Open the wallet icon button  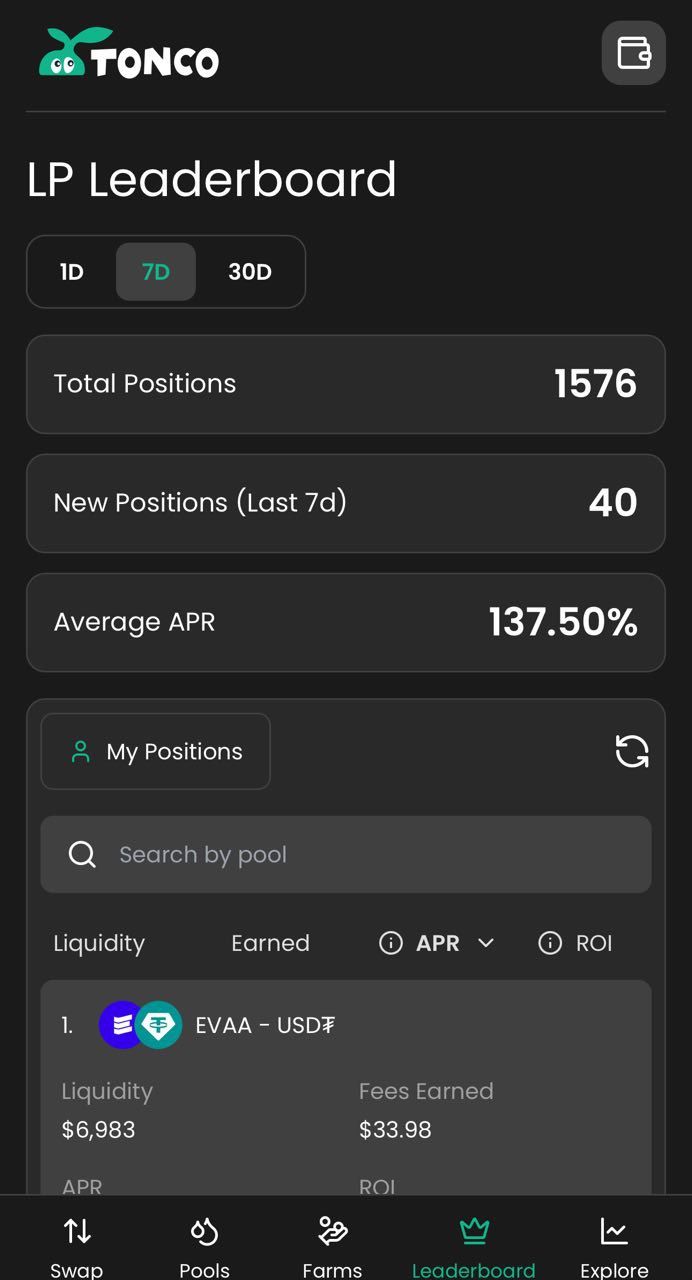click(x=633, y=52)
